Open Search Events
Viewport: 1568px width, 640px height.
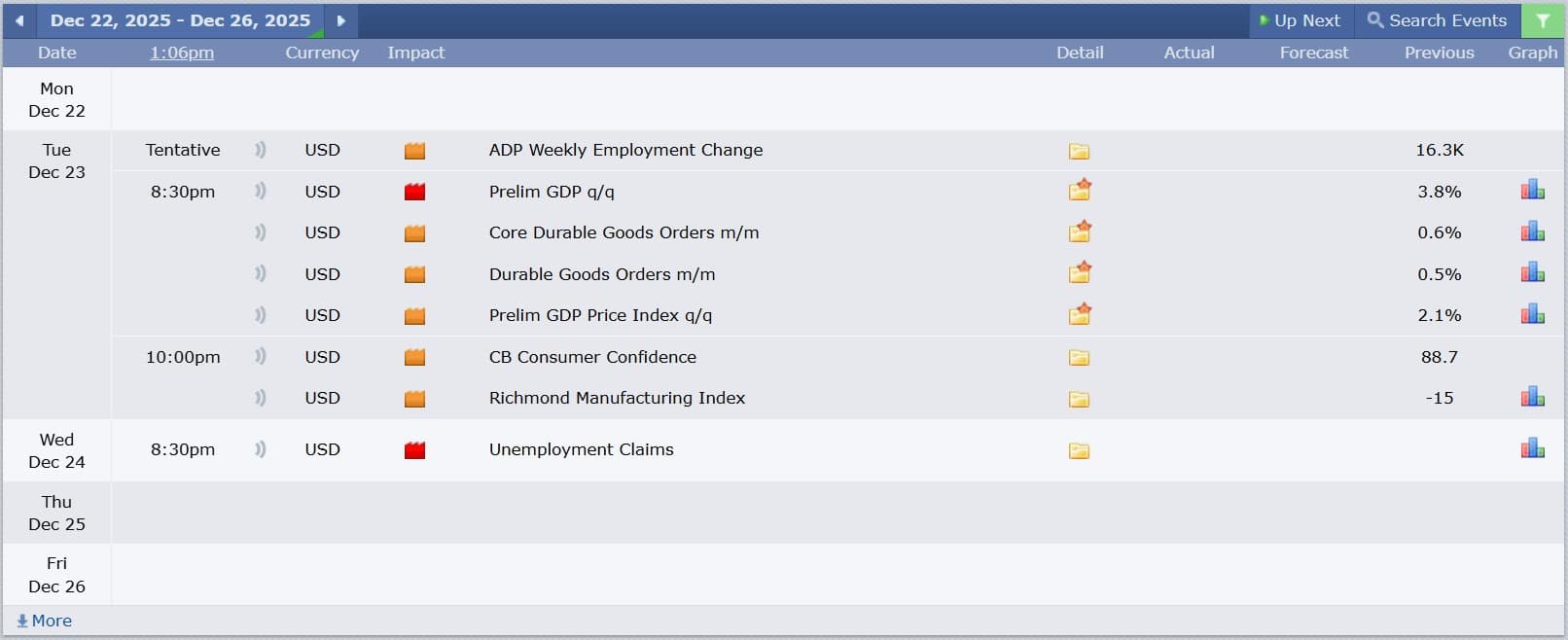pos(1437,20)
